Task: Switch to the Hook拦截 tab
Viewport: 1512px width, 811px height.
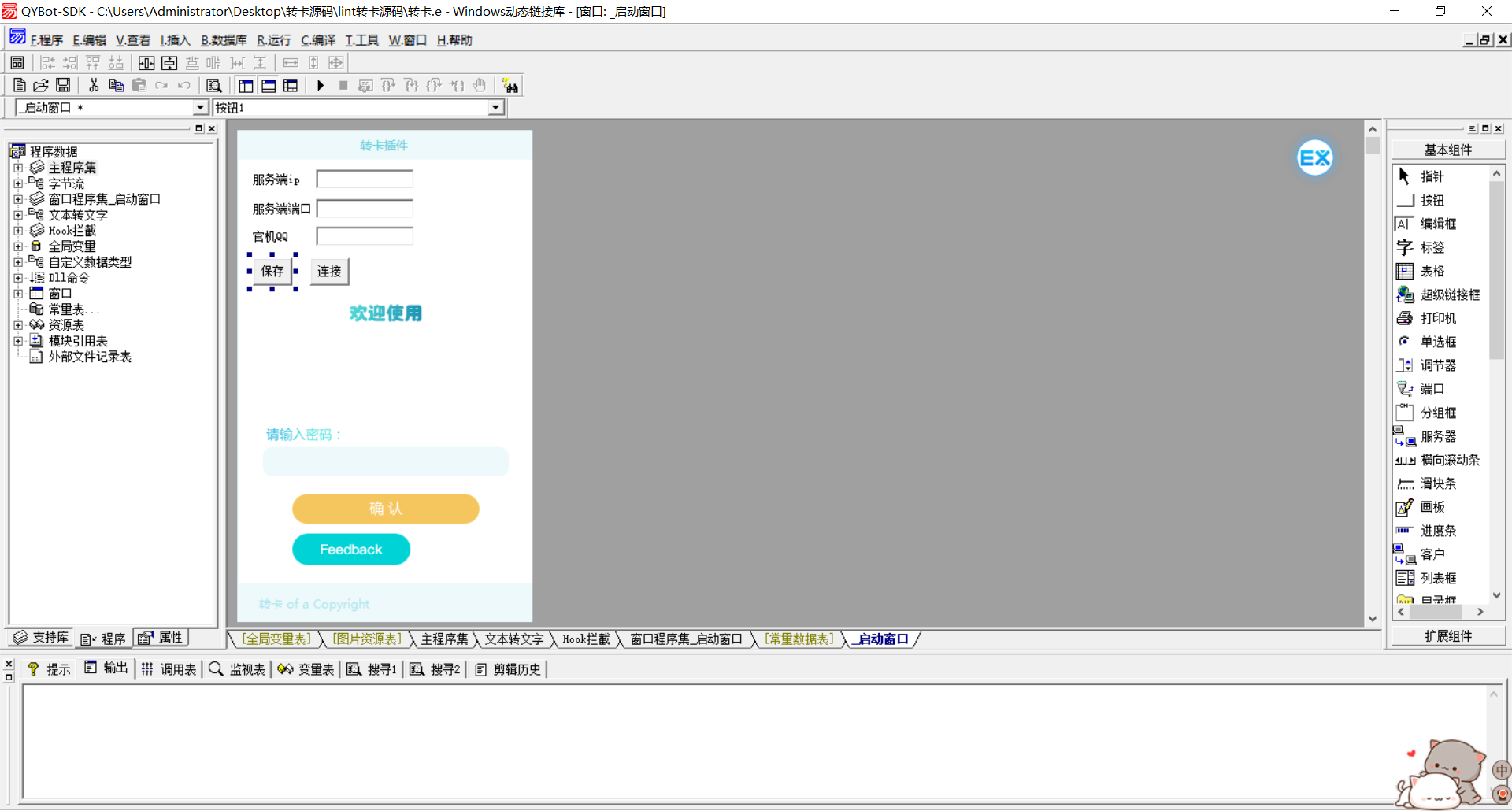Action: coord(586,639)
